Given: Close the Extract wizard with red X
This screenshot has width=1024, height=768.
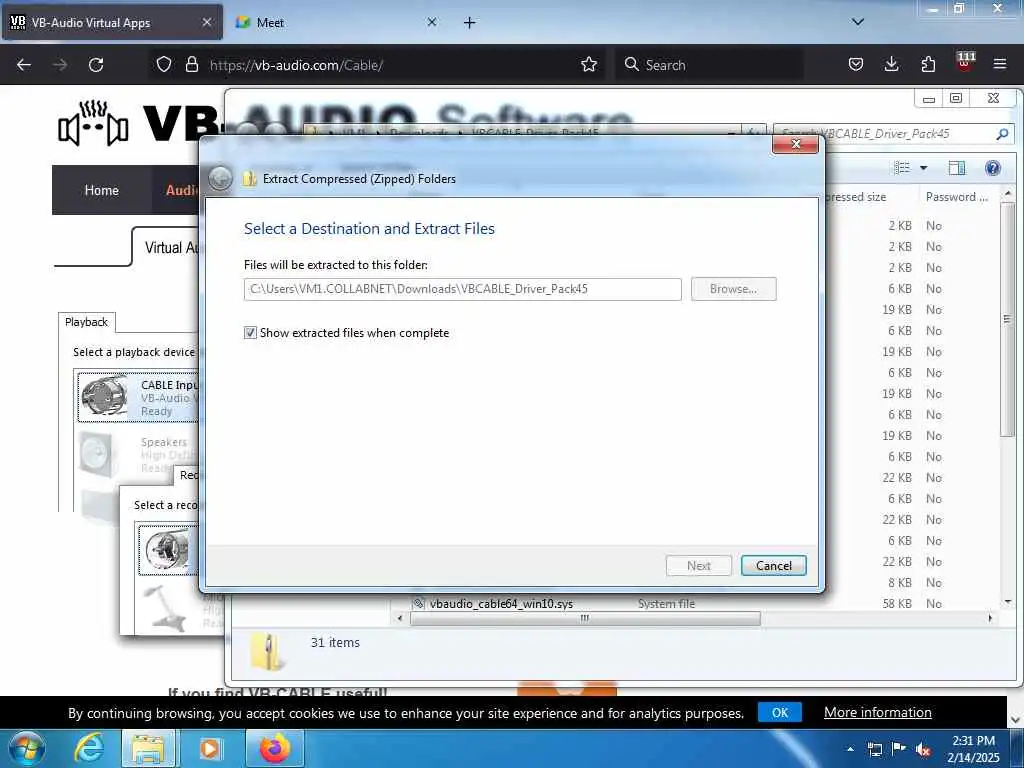Looking at the screenshot, I should coord(795,144).
